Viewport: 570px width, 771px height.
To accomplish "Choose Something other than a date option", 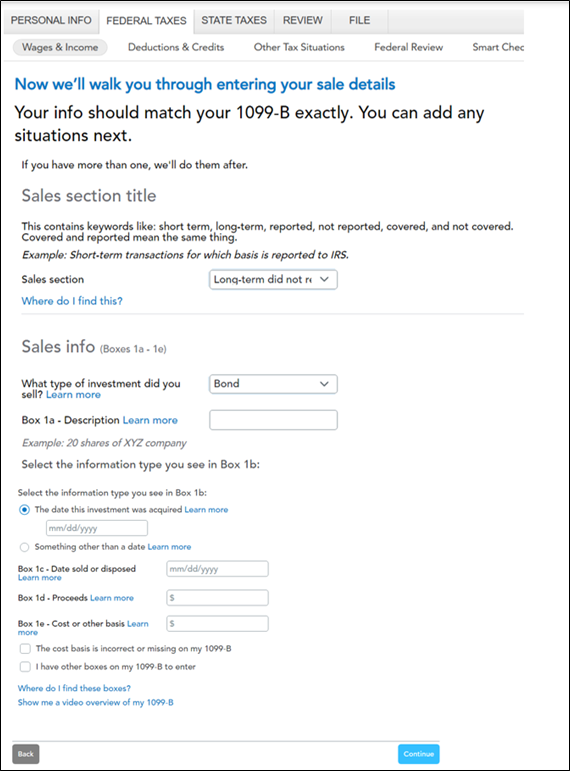I will [24, 547].
